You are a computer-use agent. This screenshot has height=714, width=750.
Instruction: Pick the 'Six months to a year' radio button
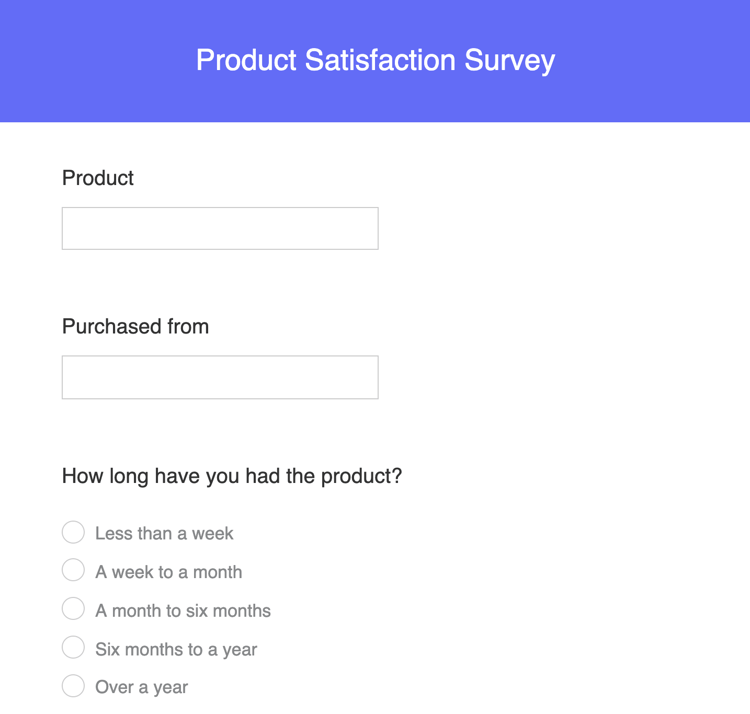pos(73,647)
